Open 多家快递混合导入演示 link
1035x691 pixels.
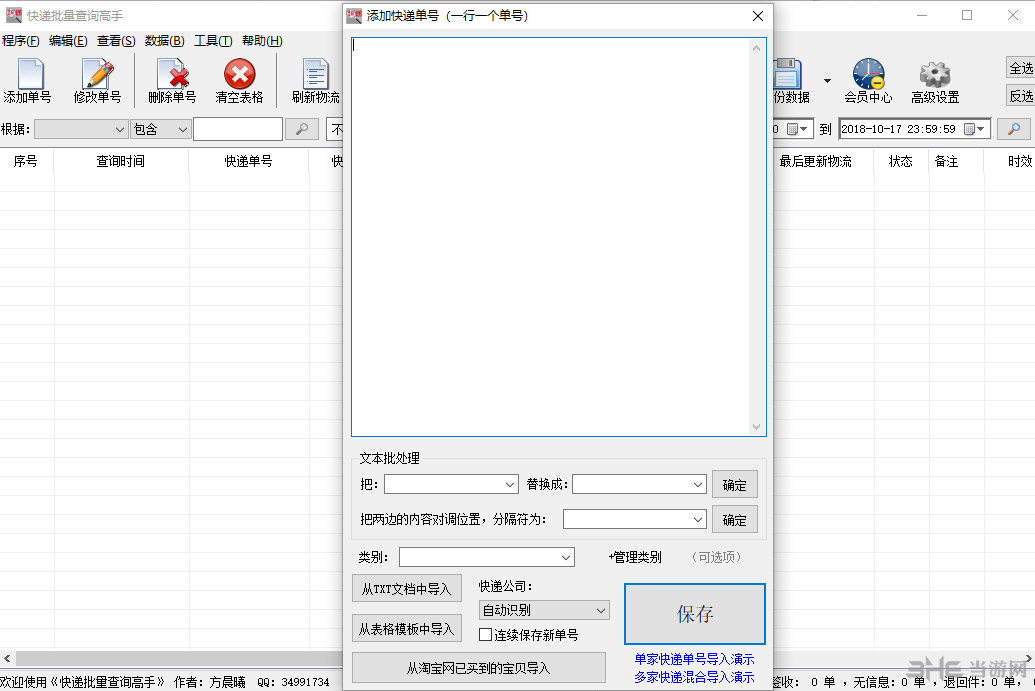click(x=694, y=677)
